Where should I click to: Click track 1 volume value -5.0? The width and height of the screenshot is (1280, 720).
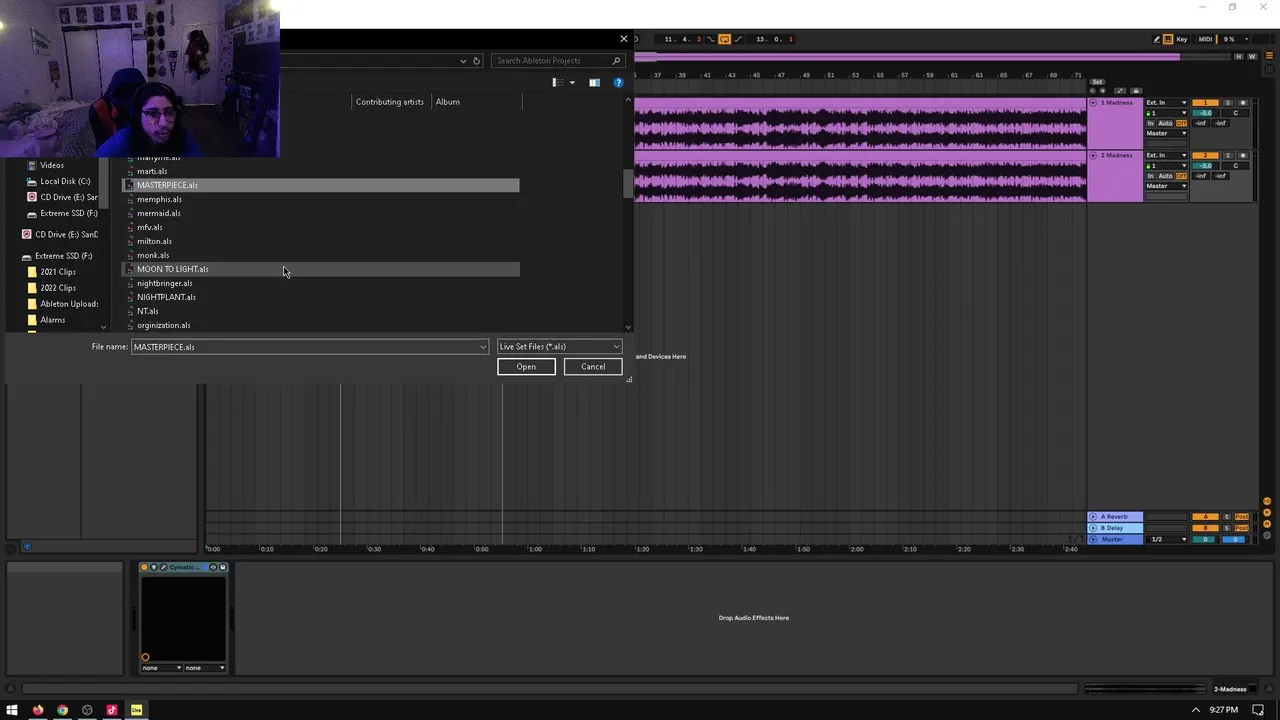coord(1205,113)
